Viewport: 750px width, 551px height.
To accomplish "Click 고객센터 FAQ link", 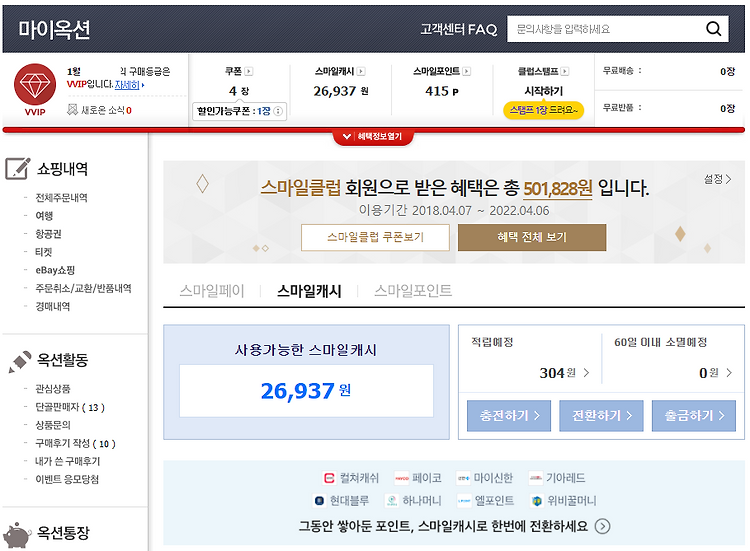I will (459, 29).
